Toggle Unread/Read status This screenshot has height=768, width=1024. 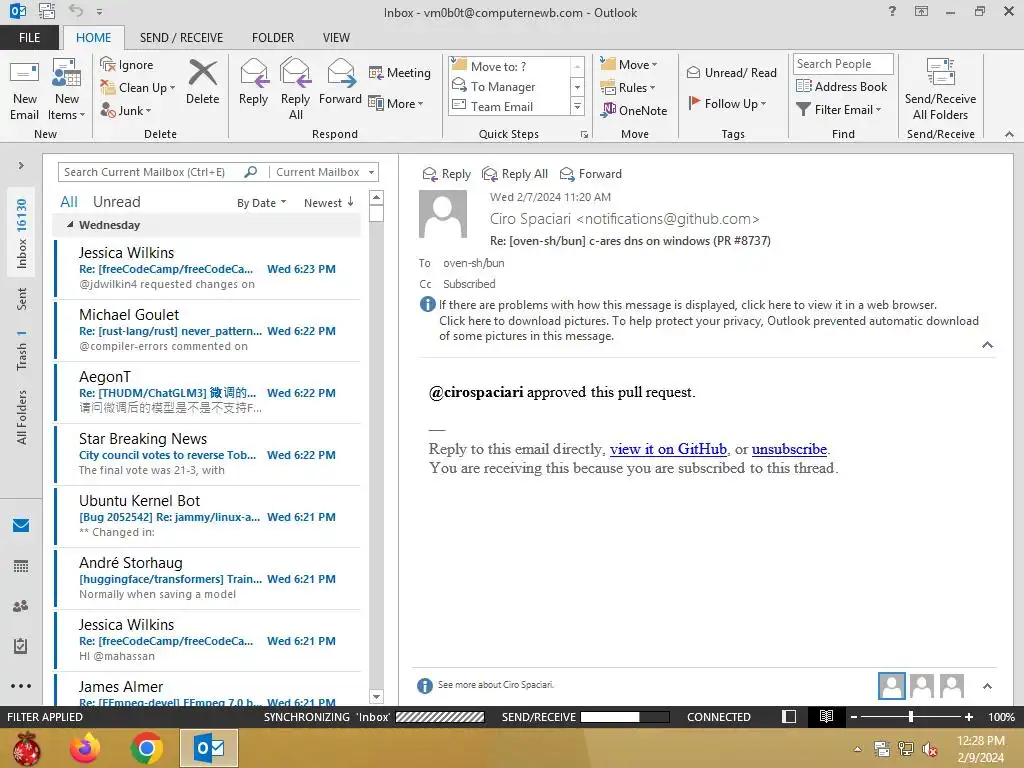click(x=731, y=72)
